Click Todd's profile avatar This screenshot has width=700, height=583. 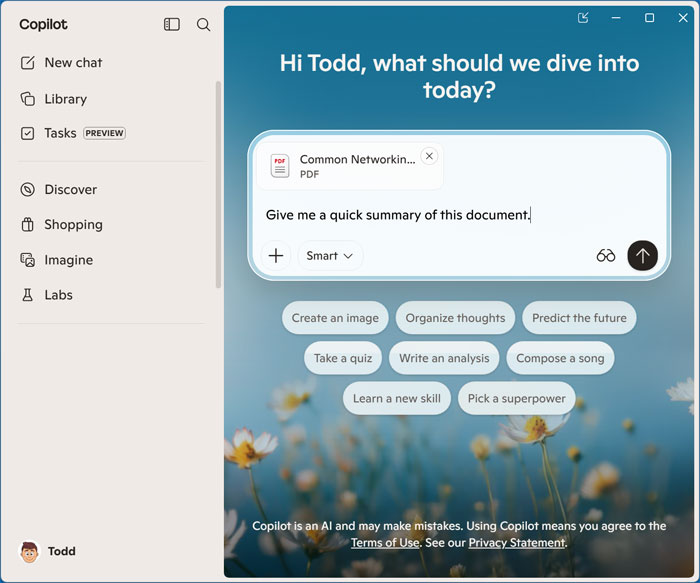click(x=29, y=552)
